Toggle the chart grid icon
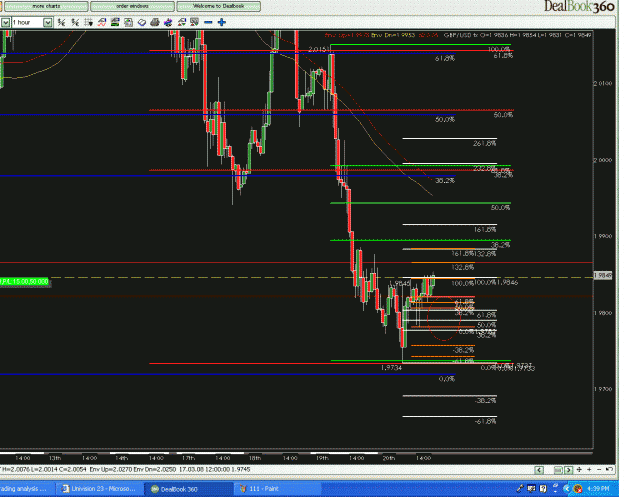Screen dimensions: 625x497 [88, 22]
